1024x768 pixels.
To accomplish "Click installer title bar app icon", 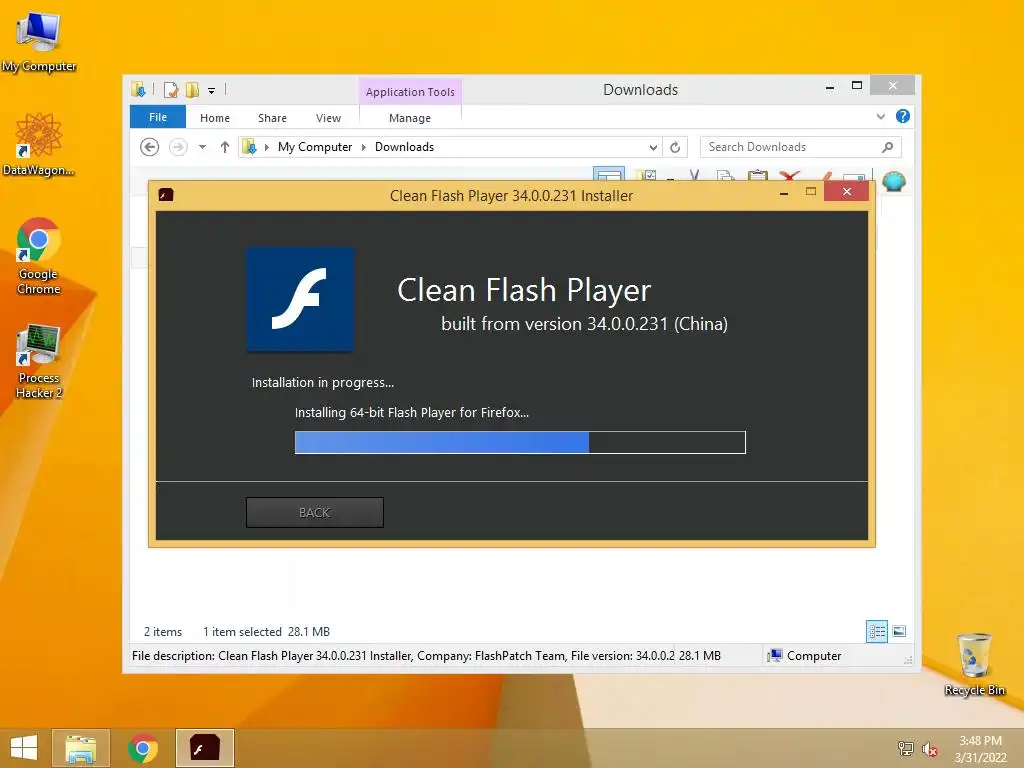I will point(166,195).
